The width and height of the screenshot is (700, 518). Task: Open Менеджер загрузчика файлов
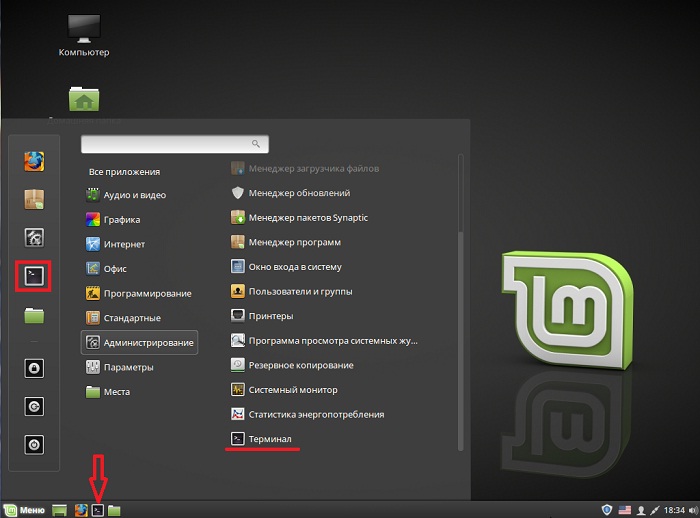pyautogui.click(x=305, y=168)
